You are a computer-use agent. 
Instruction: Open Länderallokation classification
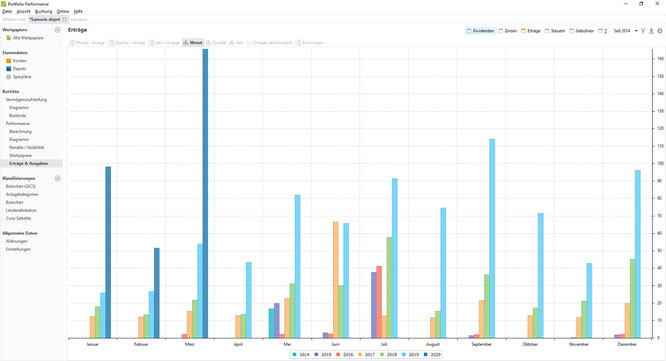21,211
